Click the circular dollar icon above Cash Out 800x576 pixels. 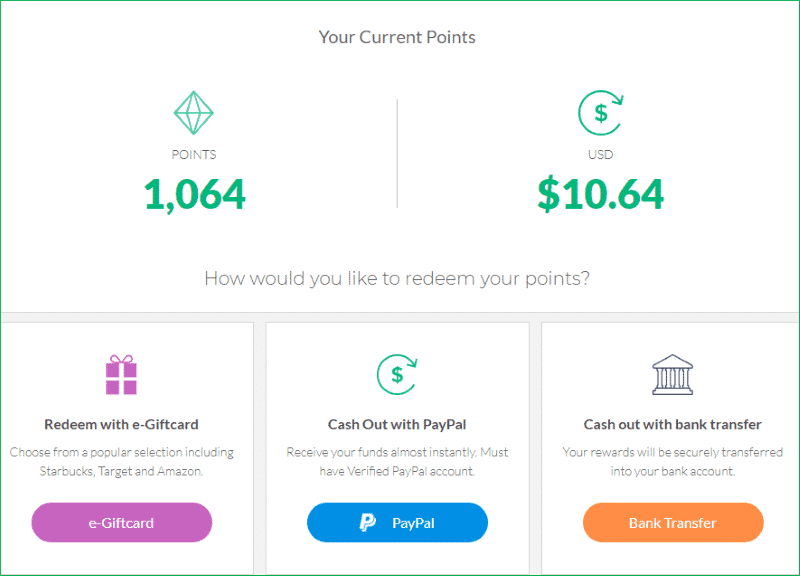tap(397, 375)
